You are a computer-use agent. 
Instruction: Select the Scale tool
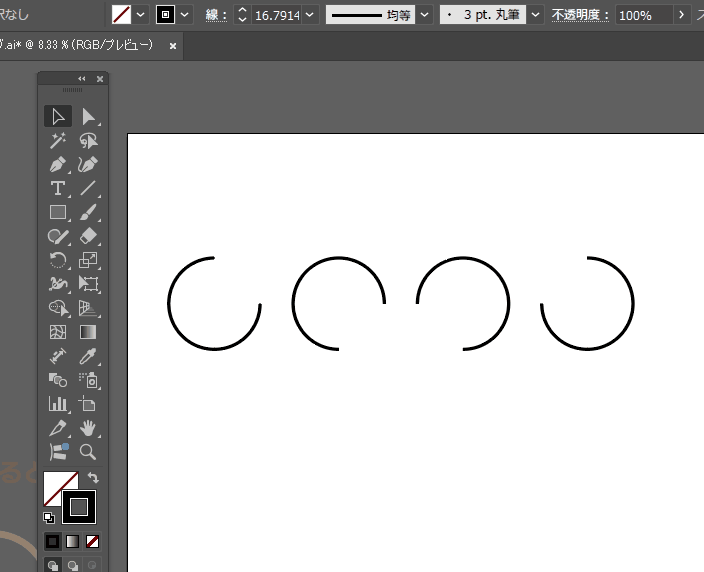click(x=88, y=260)
